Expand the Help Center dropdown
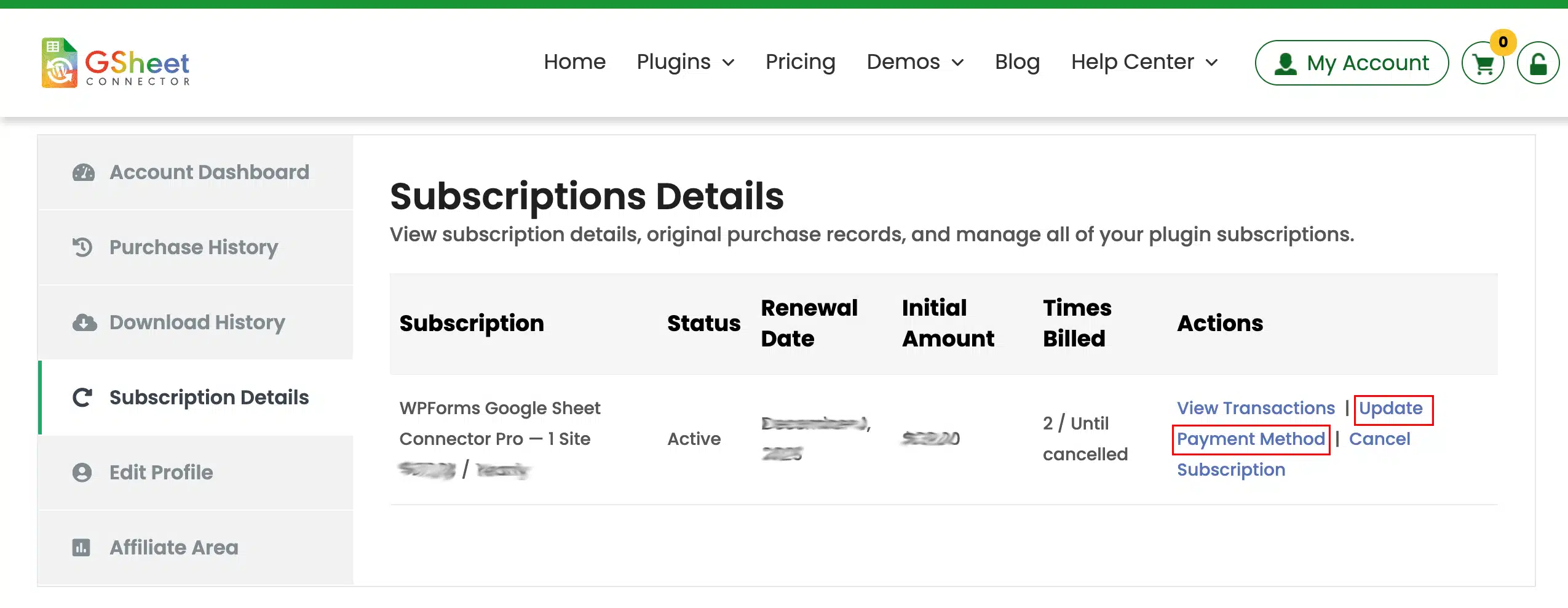Image resolution: width=1568 pixels, height=608 pixels. 1144,62
